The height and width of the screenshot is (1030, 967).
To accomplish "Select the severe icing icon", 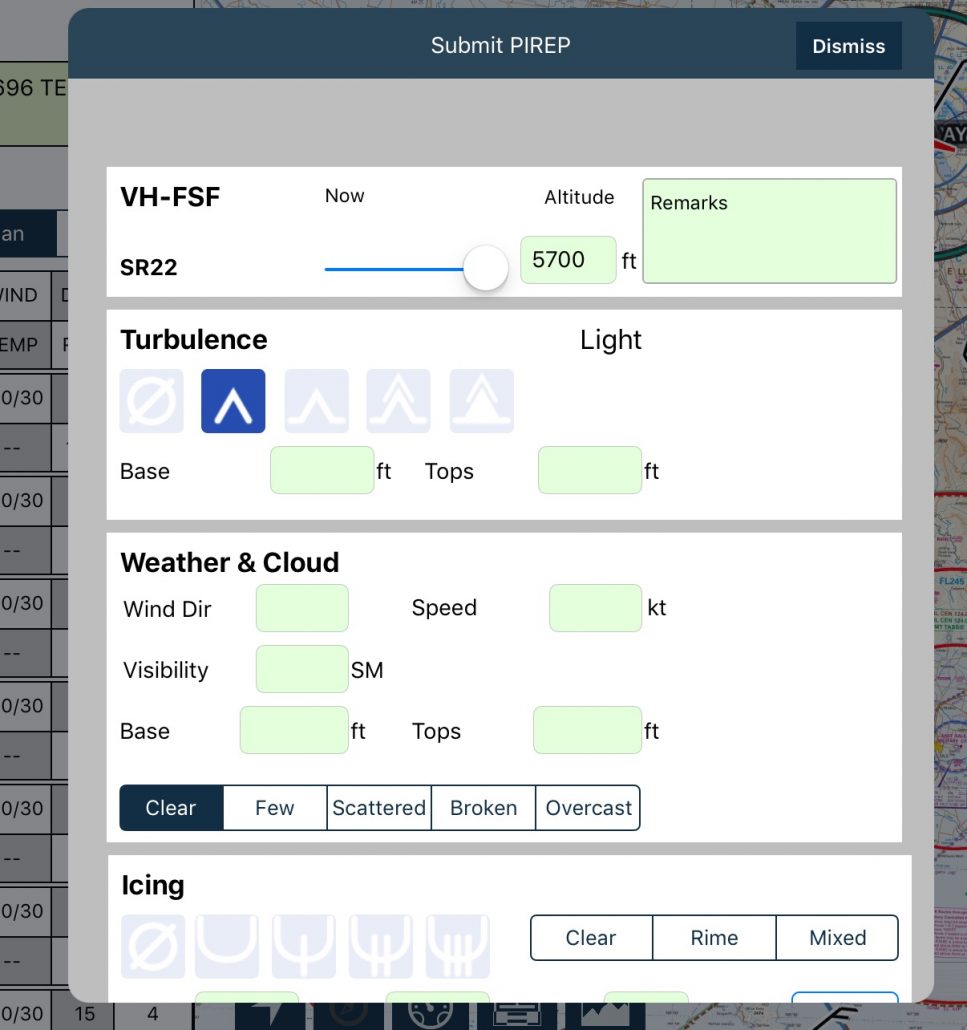I will click(457, 944).
